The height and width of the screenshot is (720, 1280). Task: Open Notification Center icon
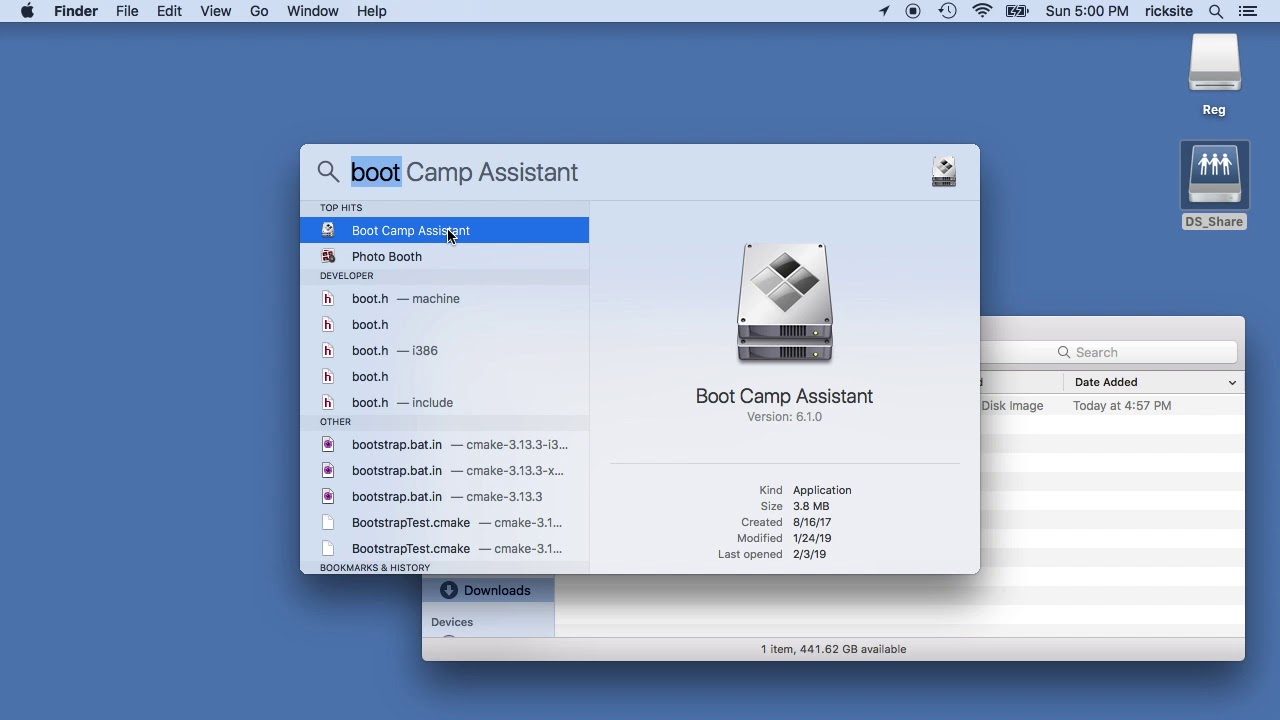click(x=1248, y=11)
